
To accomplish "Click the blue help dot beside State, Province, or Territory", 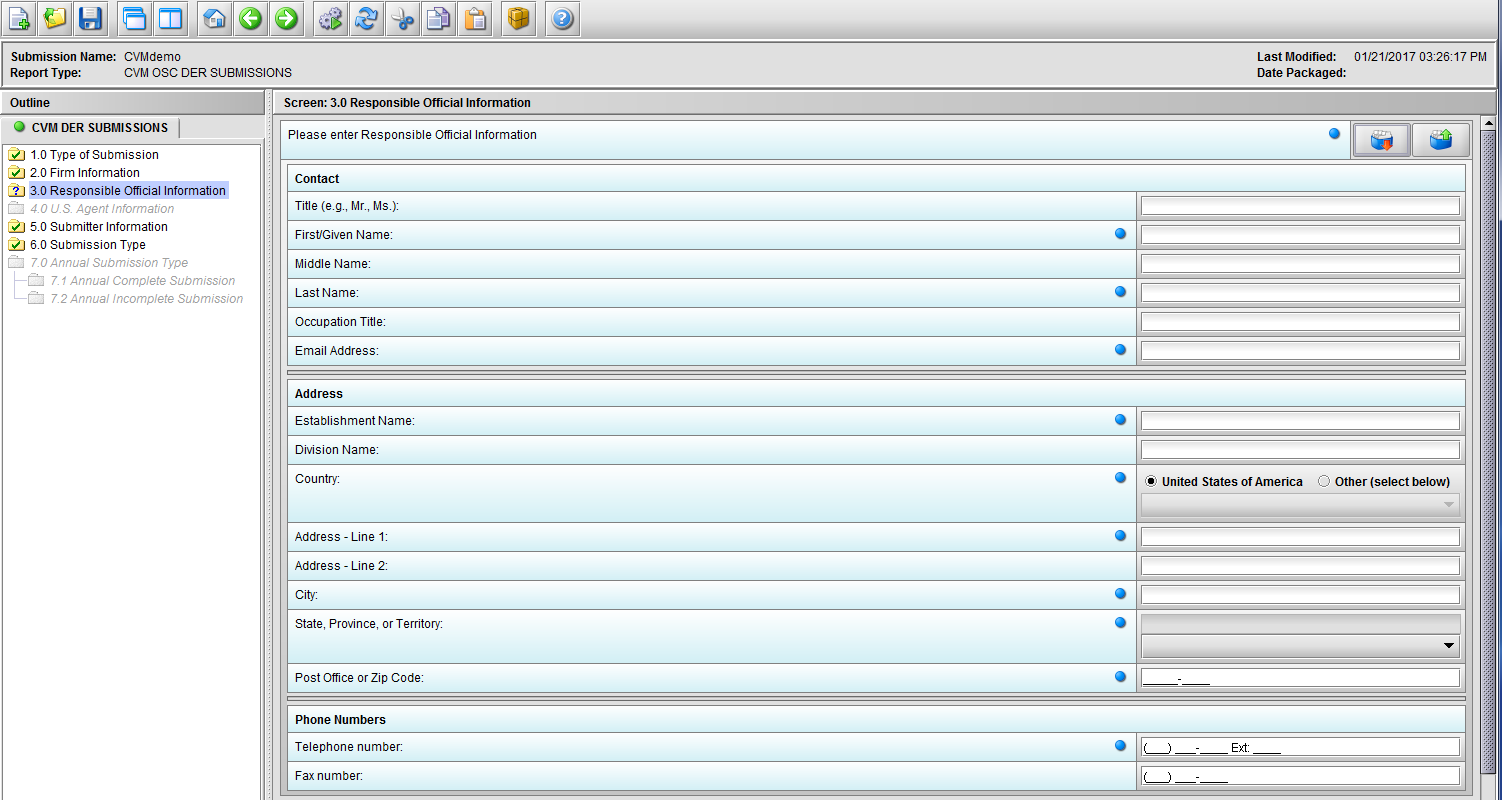I will coord(1120,622).
